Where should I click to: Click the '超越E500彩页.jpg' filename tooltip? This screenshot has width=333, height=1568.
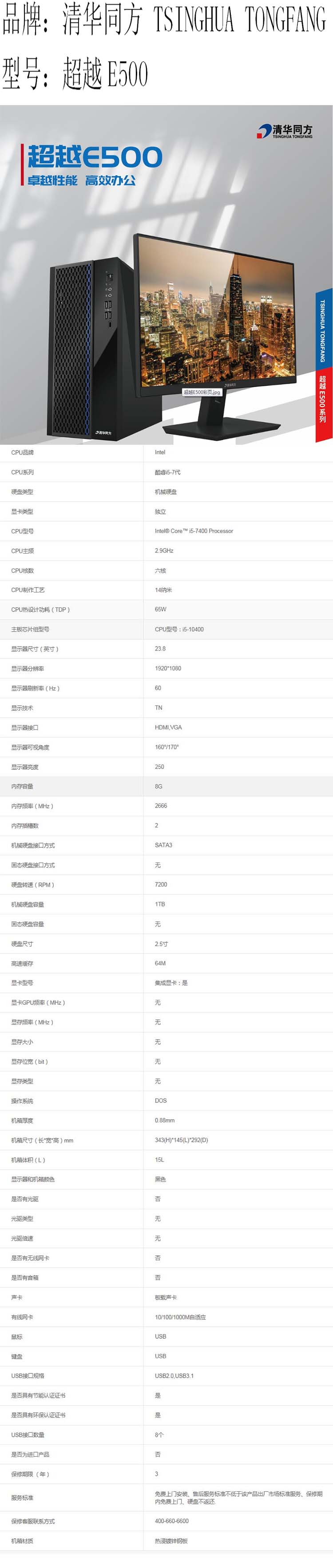[x=202, y=392]
